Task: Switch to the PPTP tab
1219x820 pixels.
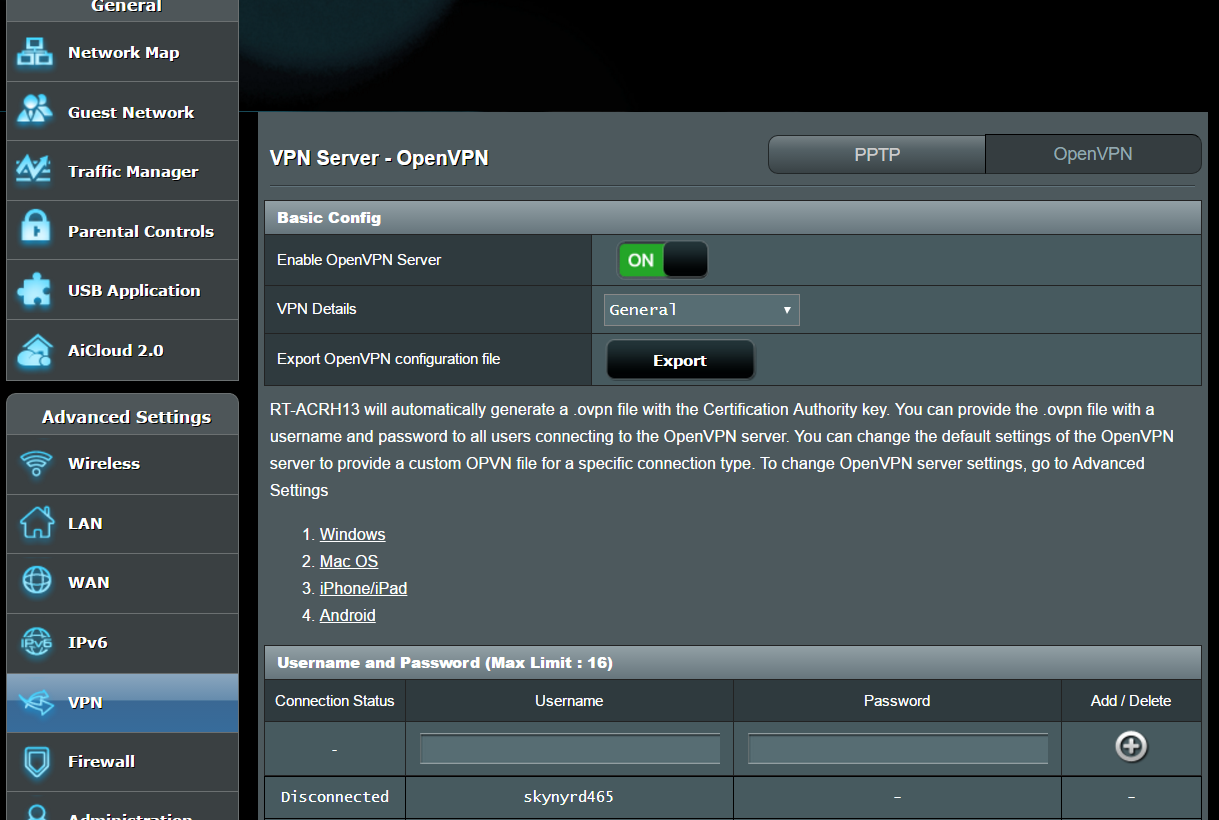Action: tap(877, 154)
